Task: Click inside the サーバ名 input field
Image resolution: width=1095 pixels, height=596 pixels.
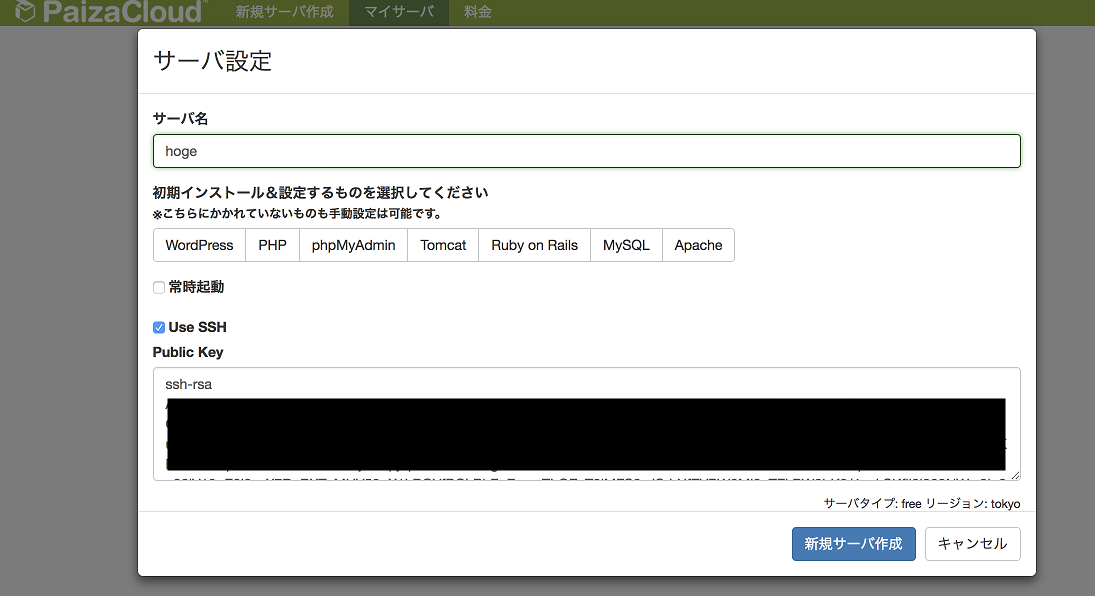Action: [586, 151]
